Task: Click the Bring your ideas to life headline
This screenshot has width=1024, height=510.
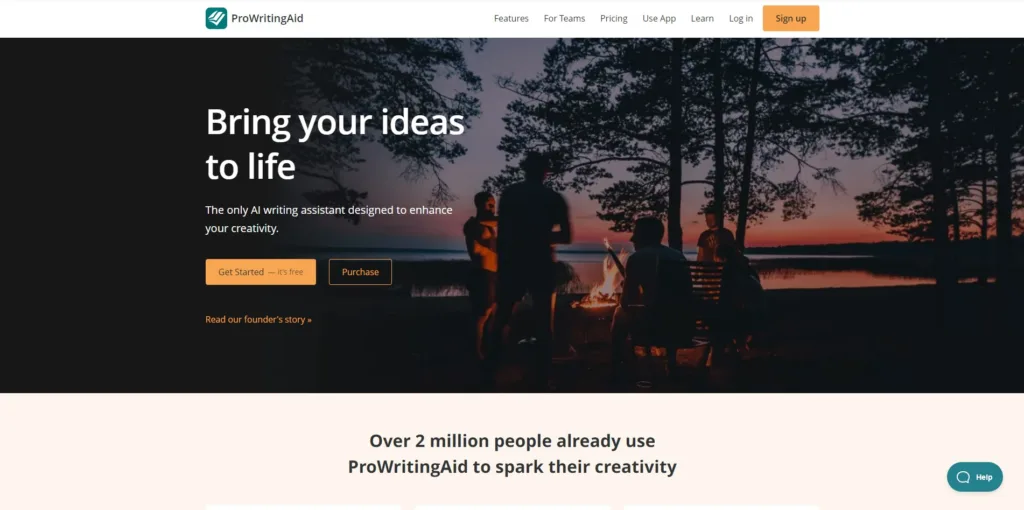Action: [x=335, y=144]
